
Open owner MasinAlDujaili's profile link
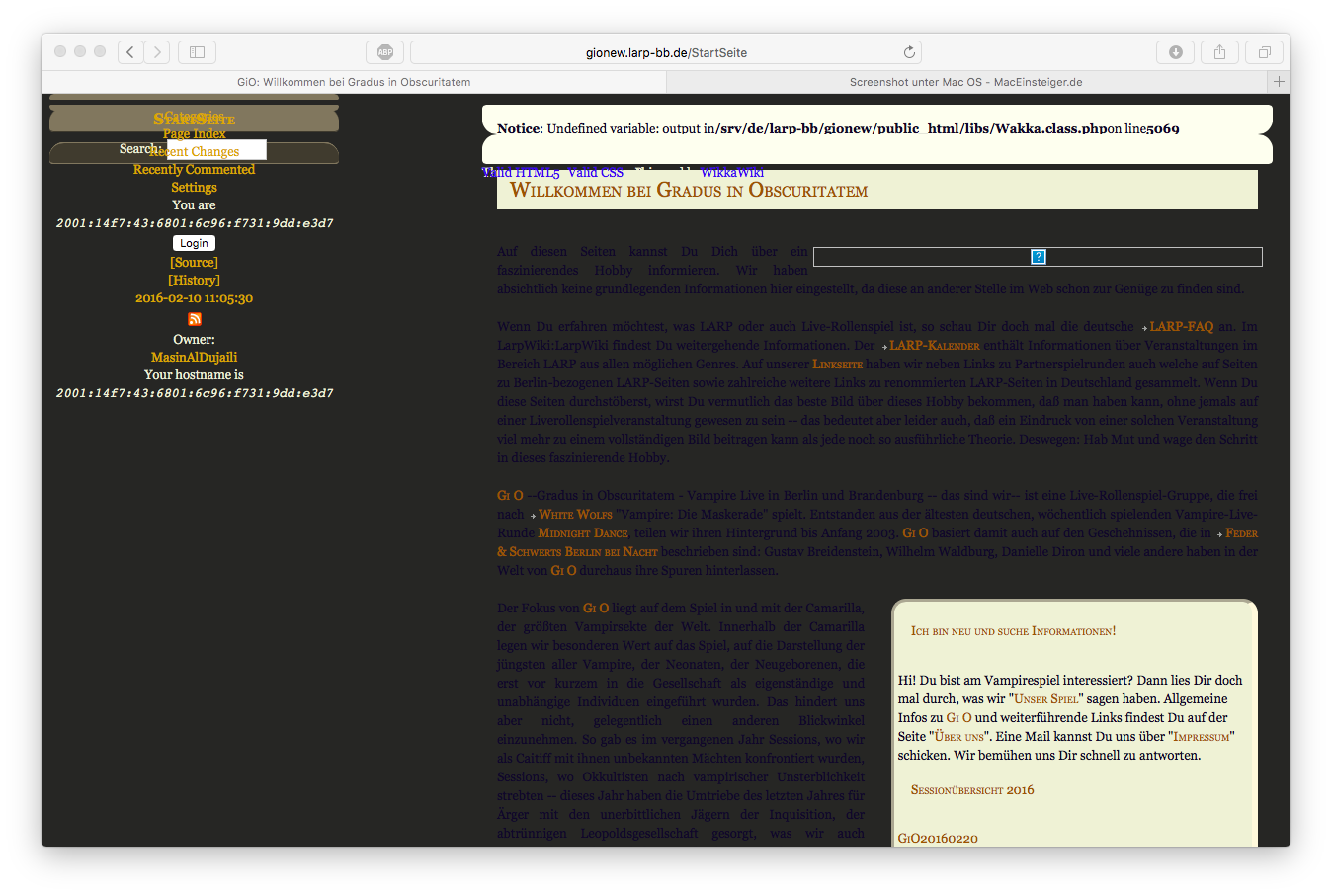coord(194,358)
